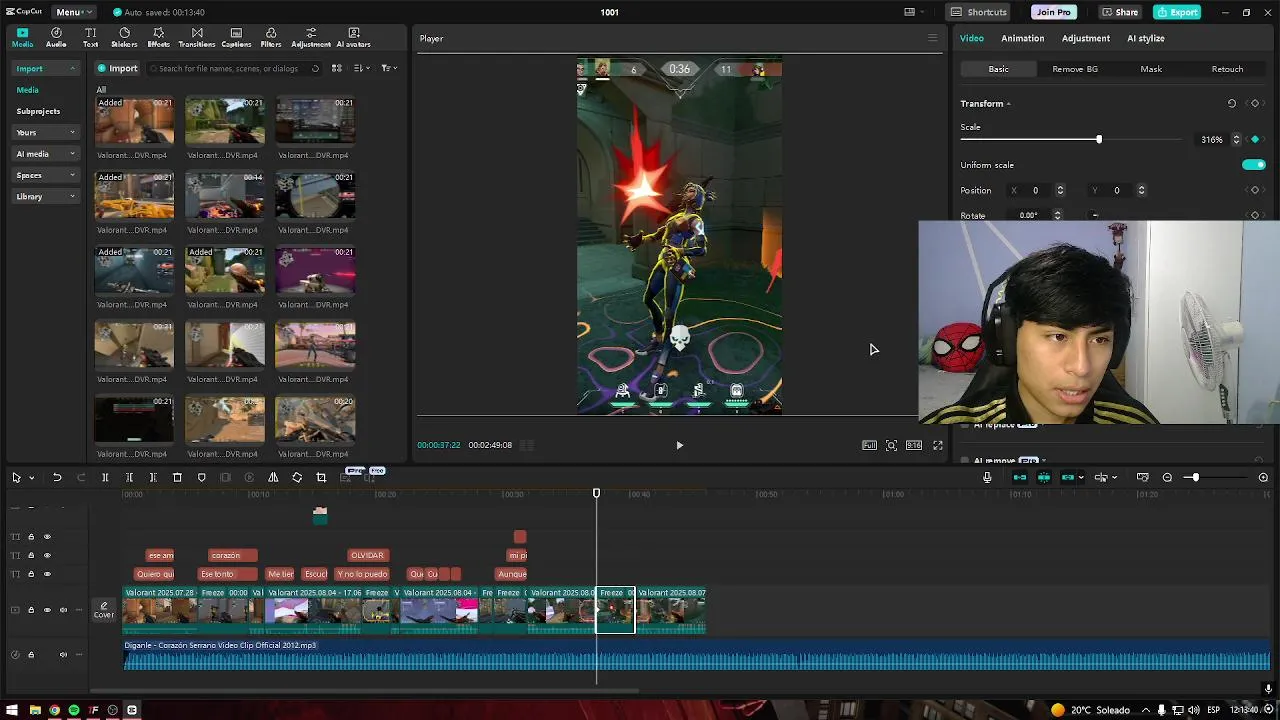Open the Menu dropdown
The width and height of the screenshot is (1280, 720).
(x=74, y=12)
